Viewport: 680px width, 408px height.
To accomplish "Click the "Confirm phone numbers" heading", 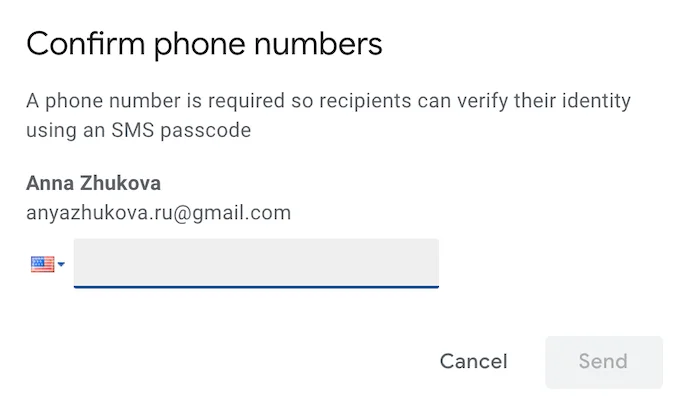I will [x=204, y=44].
